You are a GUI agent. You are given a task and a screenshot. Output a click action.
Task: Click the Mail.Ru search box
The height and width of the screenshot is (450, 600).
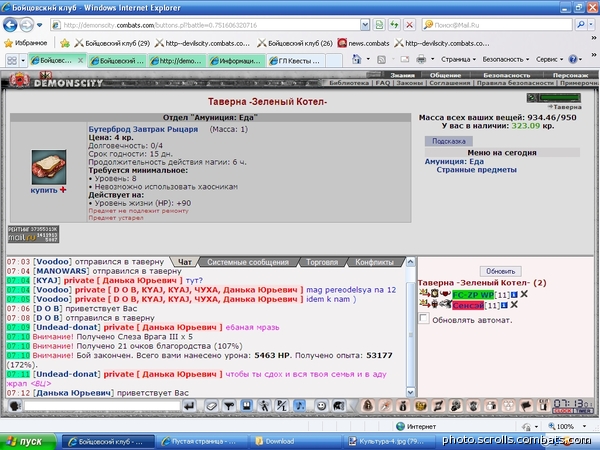[497, 25]
